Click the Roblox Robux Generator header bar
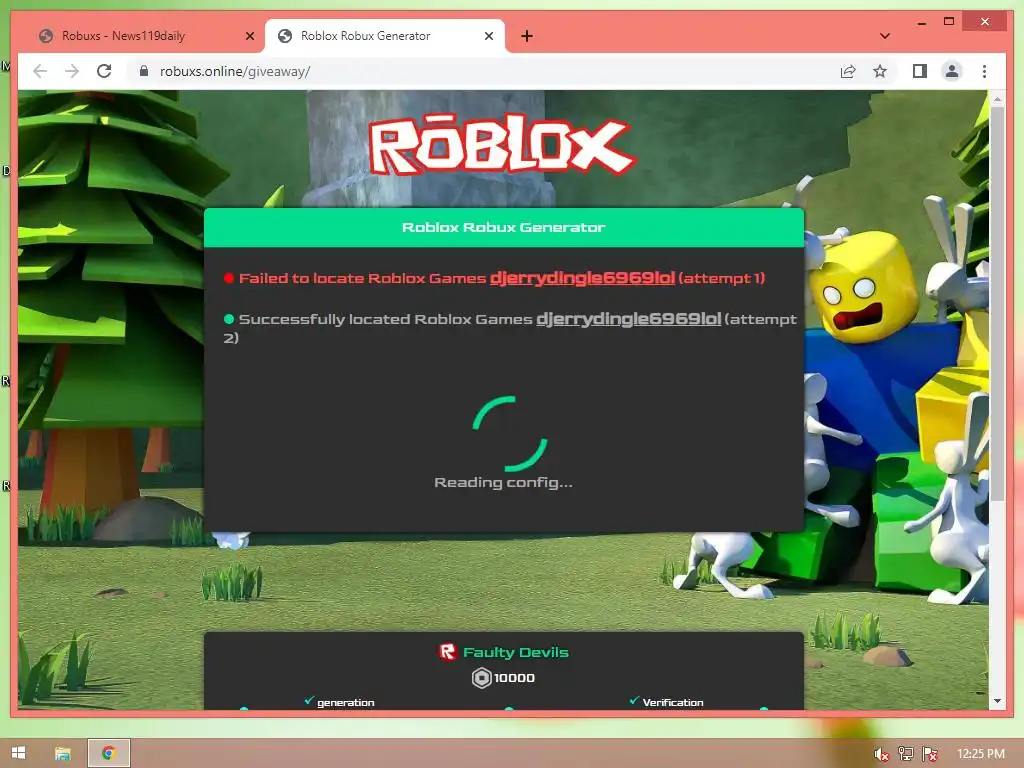Screen dimensions: 1024x768 click(504, 227)
